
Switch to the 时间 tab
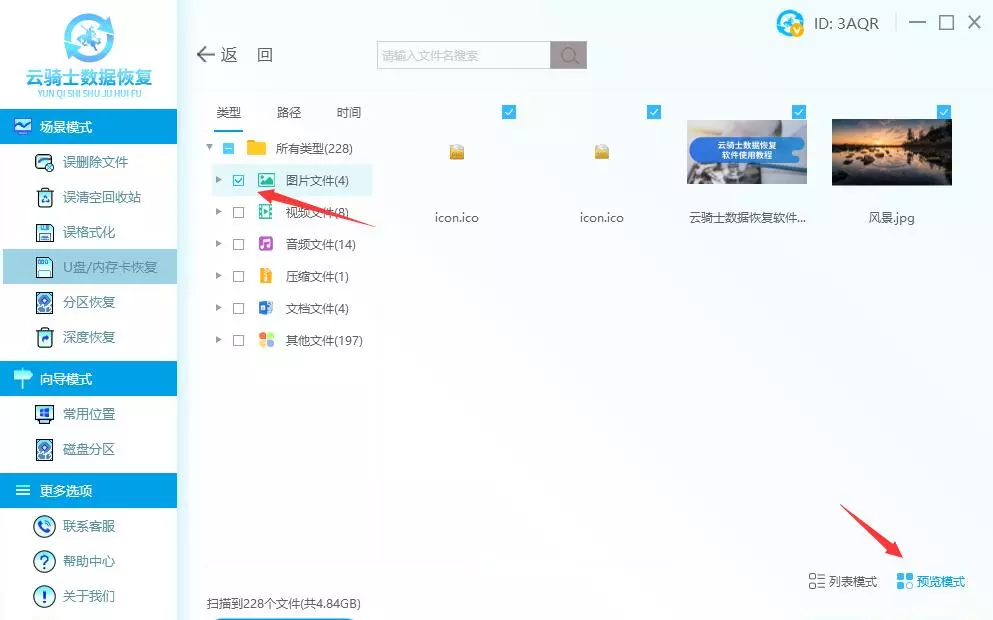click(348, 113)
